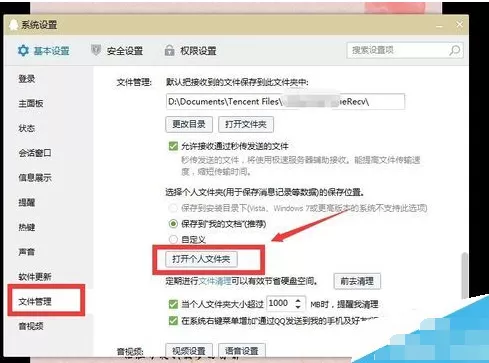Select 保存到"我的文档"(推荐) radio option
The width and height of the screenshot is (489, 363).
(173, 224)
